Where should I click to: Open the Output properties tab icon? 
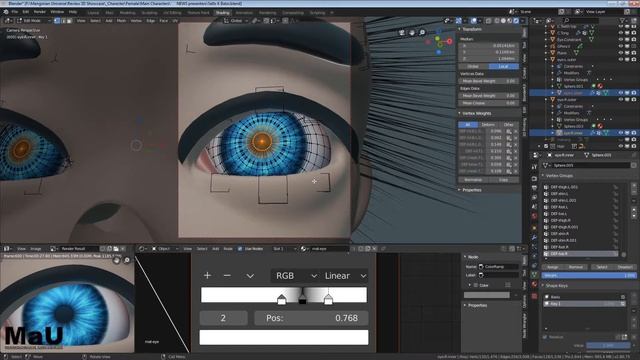pos(534,188)
